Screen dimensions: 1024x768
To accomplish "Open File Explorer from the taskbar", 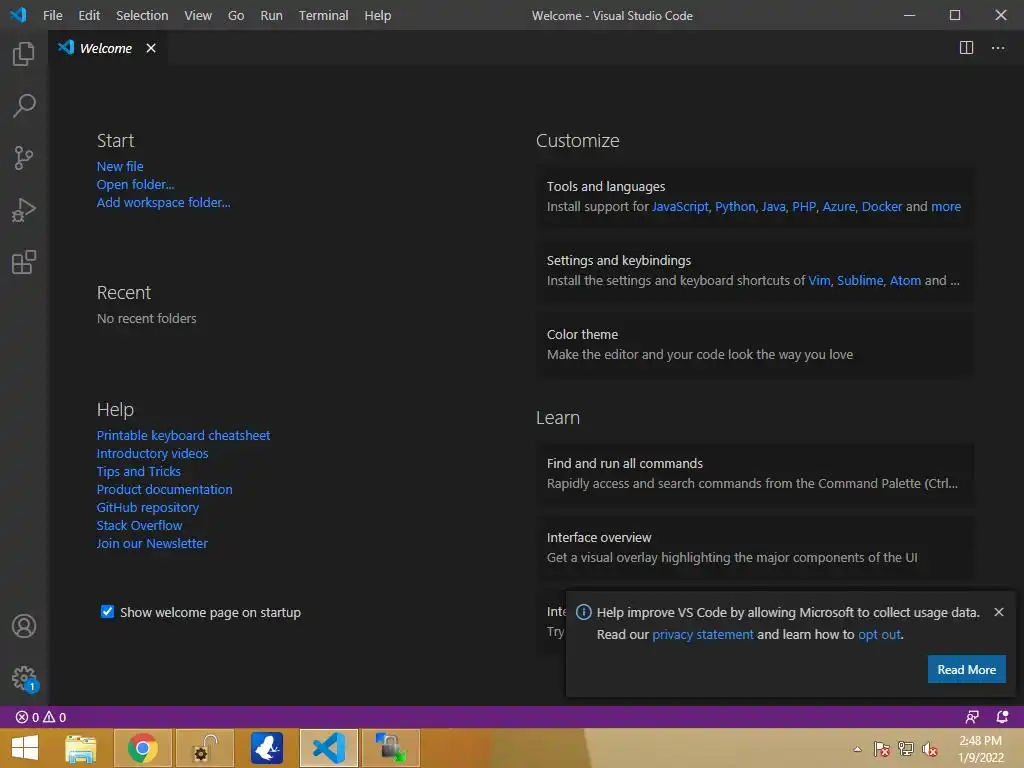I will [x=81, y=748].
